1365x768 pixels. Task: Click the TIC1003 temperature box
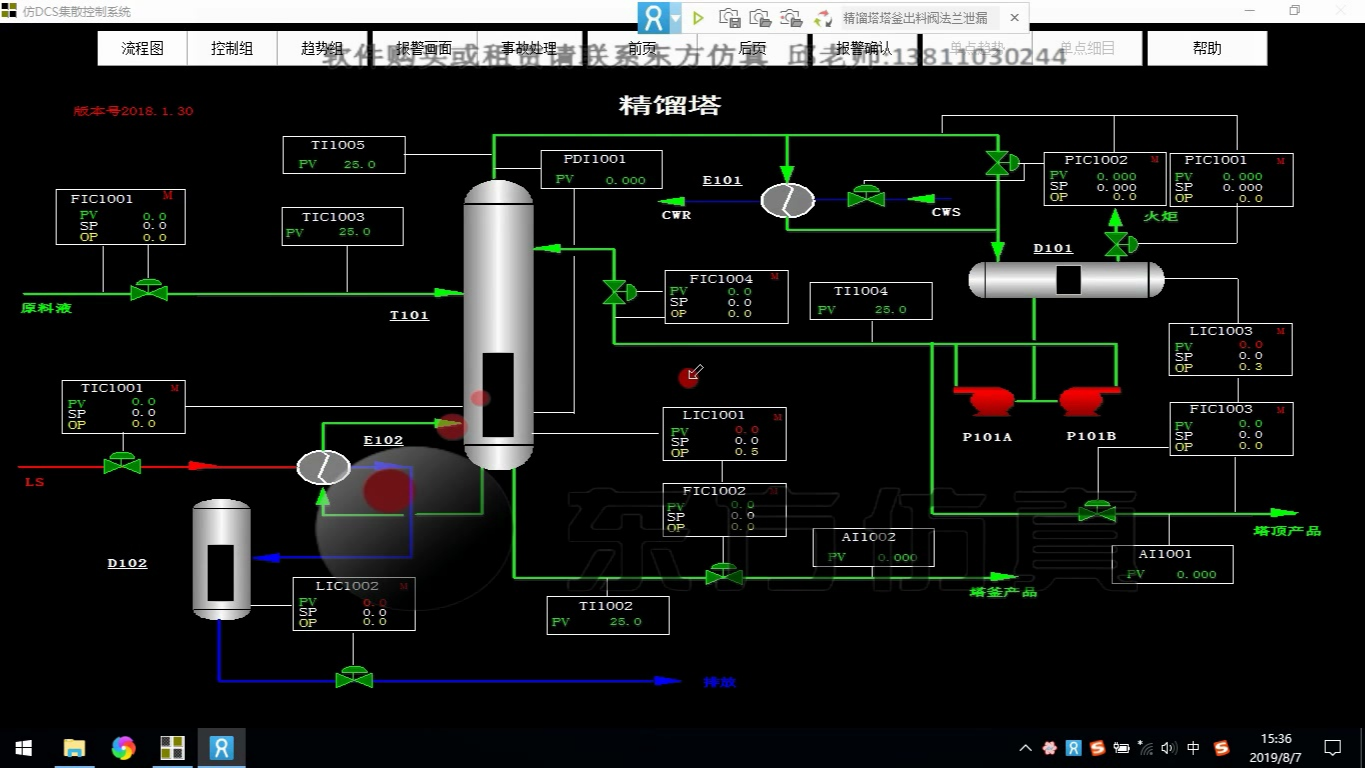pos(342,226)
